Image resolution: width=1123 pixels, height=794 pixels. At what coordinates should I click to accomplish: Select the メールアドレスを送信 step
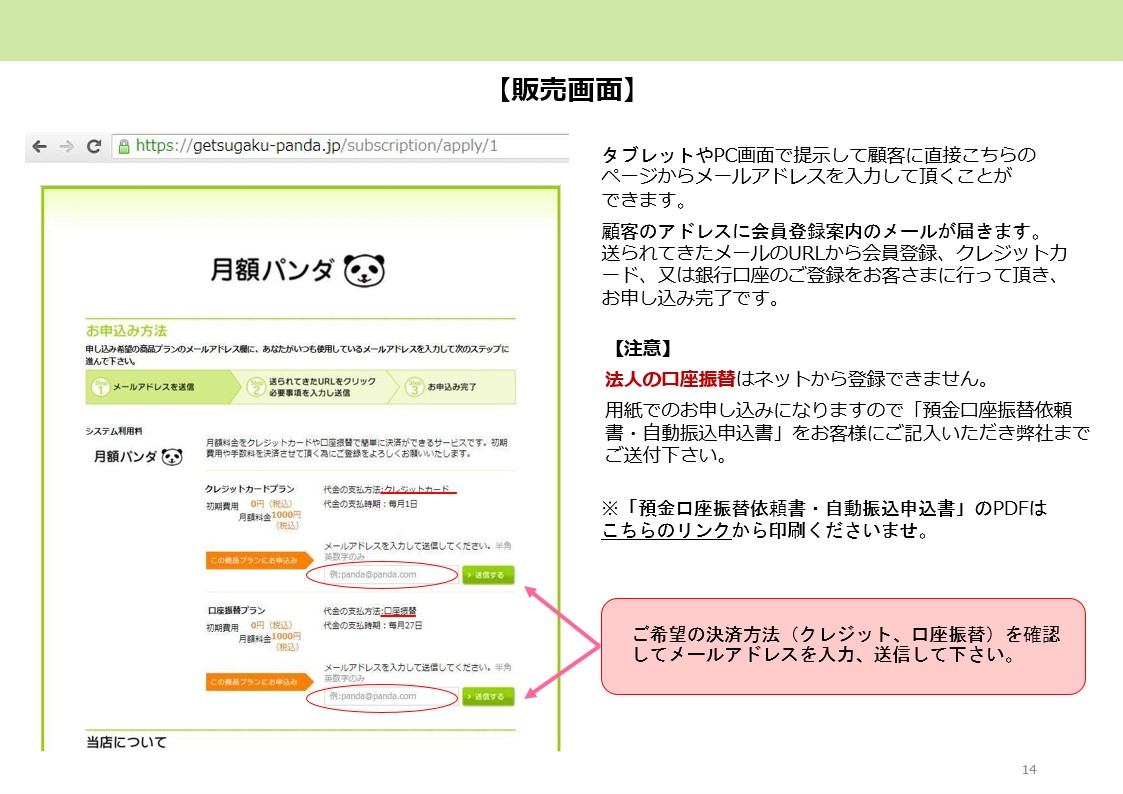click(153, 387)
